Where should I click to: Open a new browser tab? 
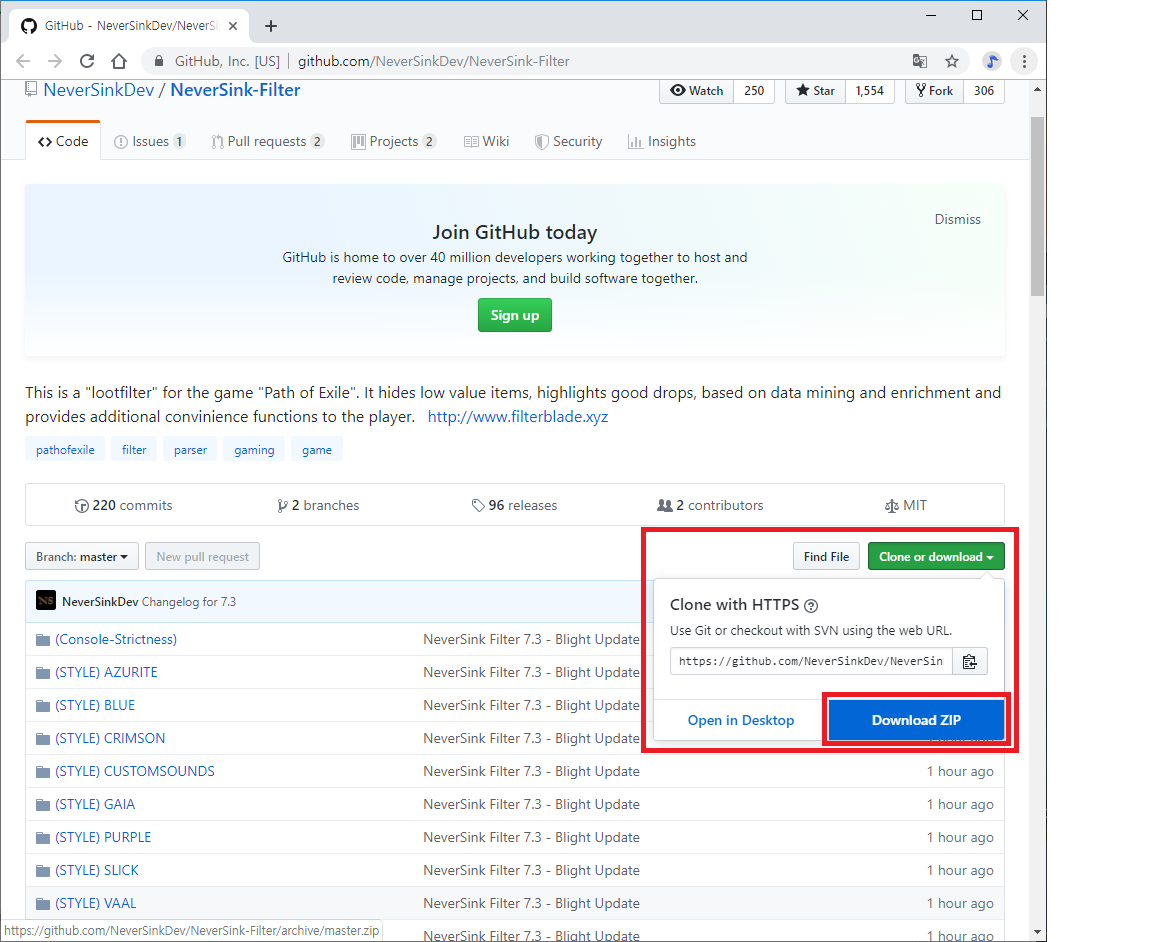coord(270,26)
